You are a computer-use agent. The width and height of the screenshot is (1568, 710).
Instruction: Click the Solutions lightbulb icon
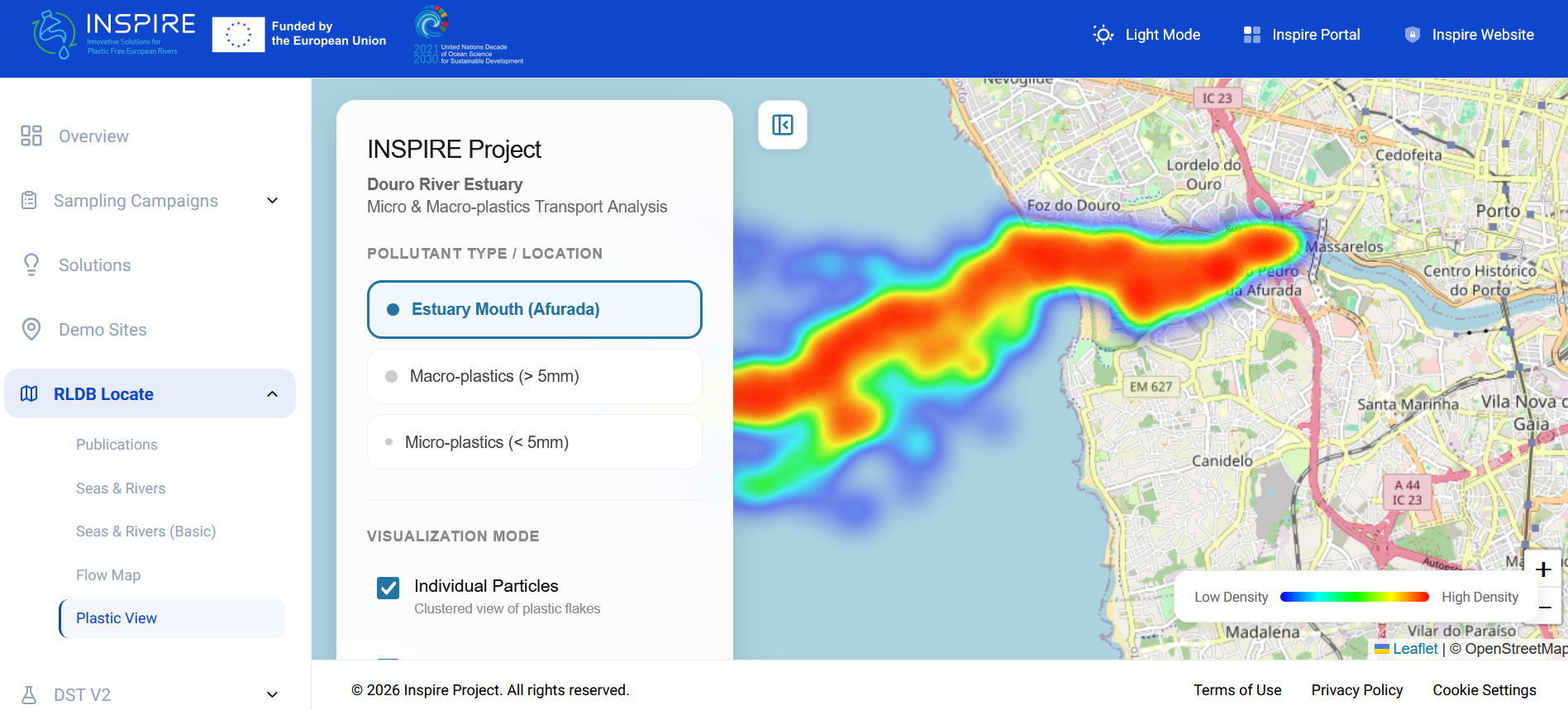(x=31, y=264)
